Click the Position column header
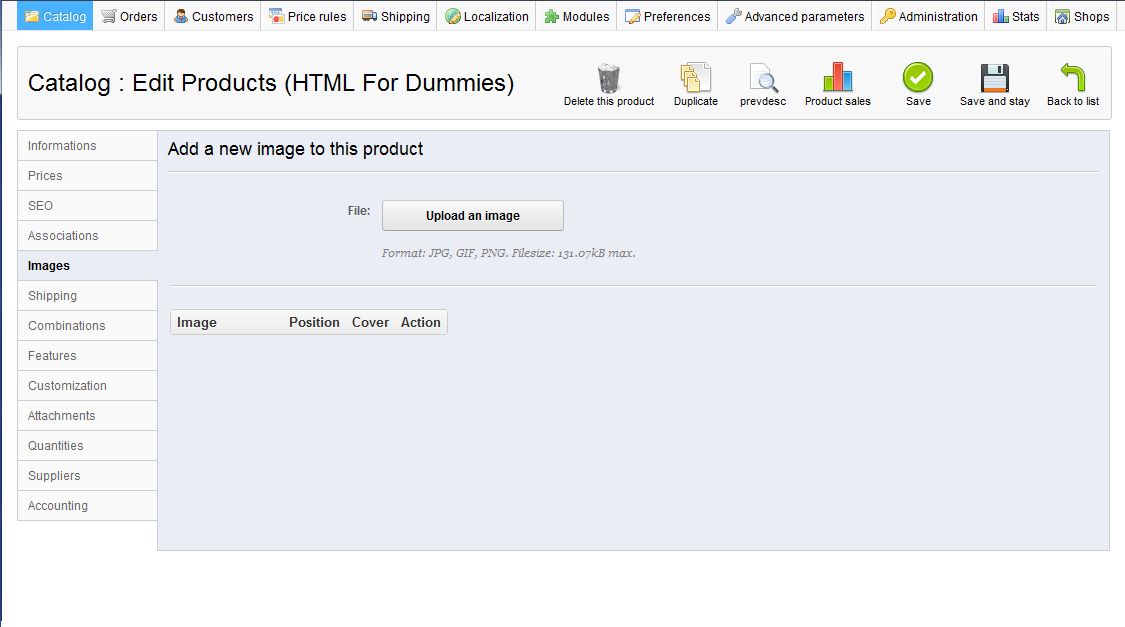The image size is (1125, 627). click(x=314, y=322)
